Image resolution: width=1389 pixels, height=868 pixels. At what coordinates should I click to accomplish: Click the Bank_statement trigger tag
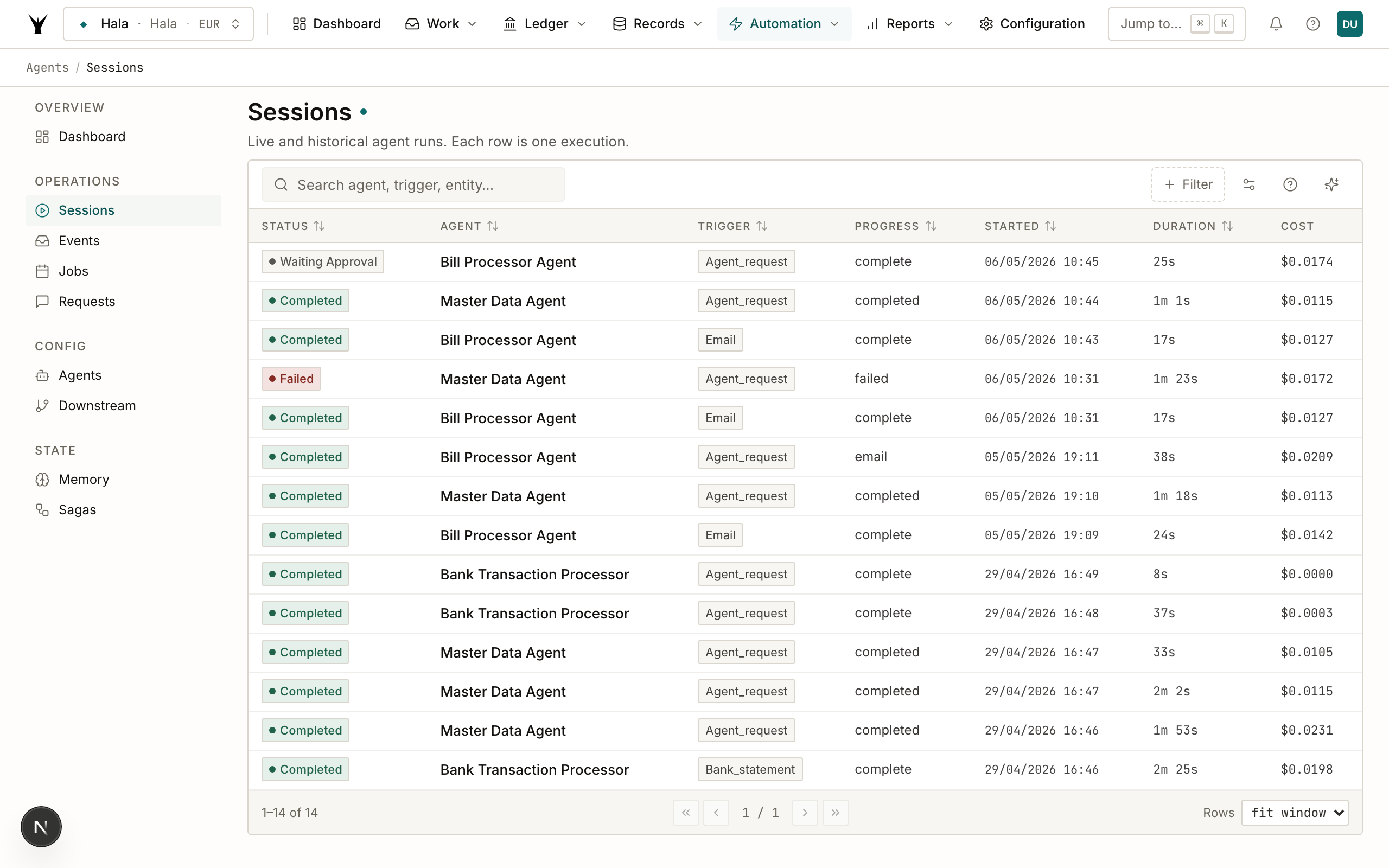750,769
